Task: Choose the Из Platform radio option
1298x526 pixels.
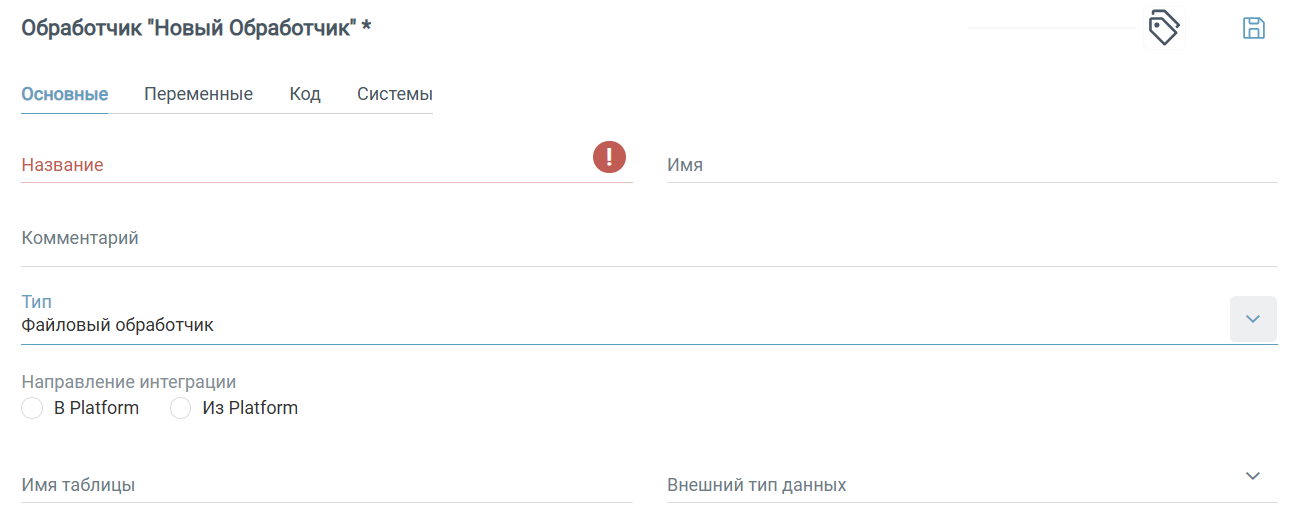Action: click(180, 408)
